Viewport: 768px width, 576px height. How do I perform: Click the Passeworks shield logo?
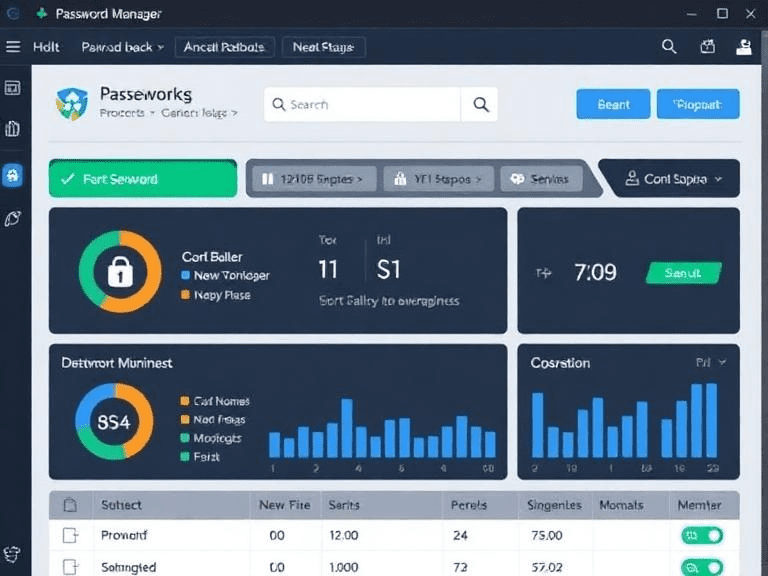pyautogui.click(x=72, y=104)
